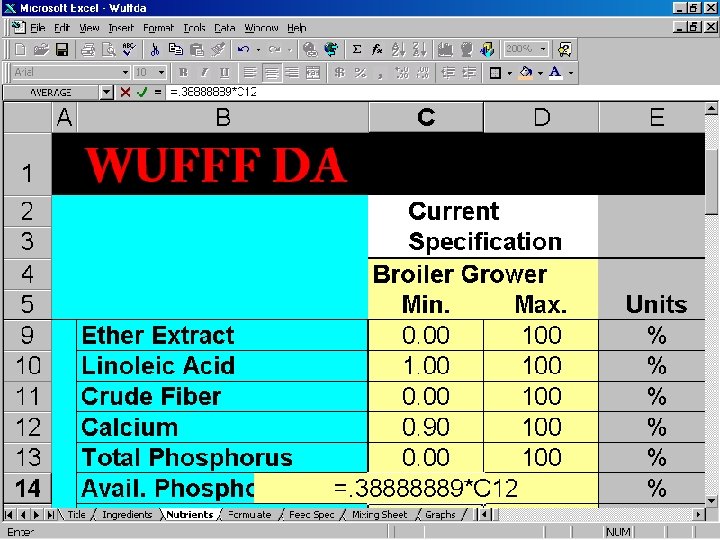Apply the font color A
The height and width of the screenshot is (540, 720).
click(555, 73)
